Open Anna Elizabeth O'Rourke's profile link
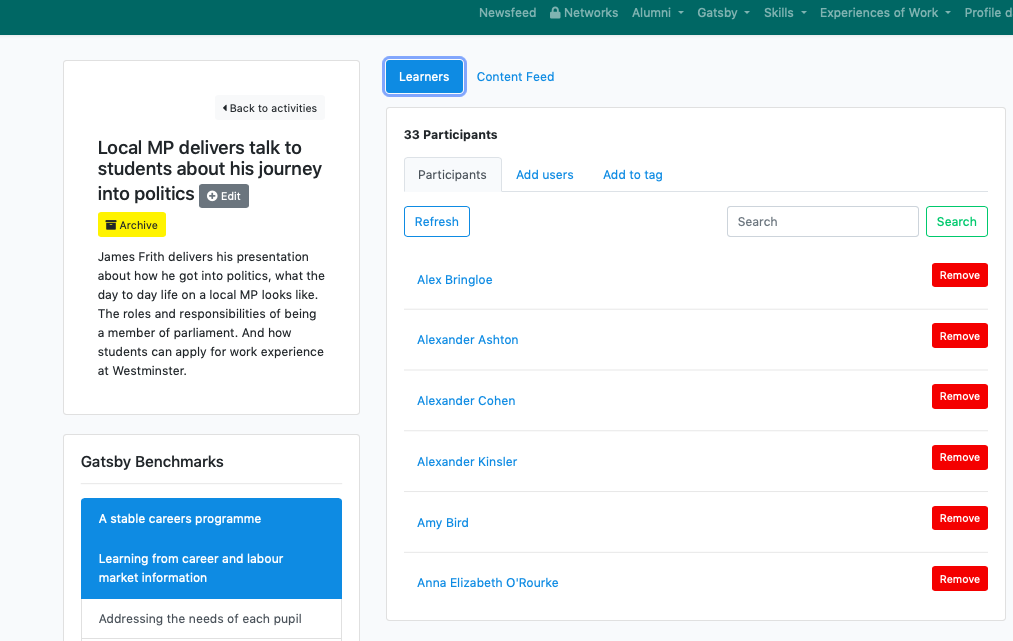Screen dimensions: 1013x641 (x=488, y=583)
